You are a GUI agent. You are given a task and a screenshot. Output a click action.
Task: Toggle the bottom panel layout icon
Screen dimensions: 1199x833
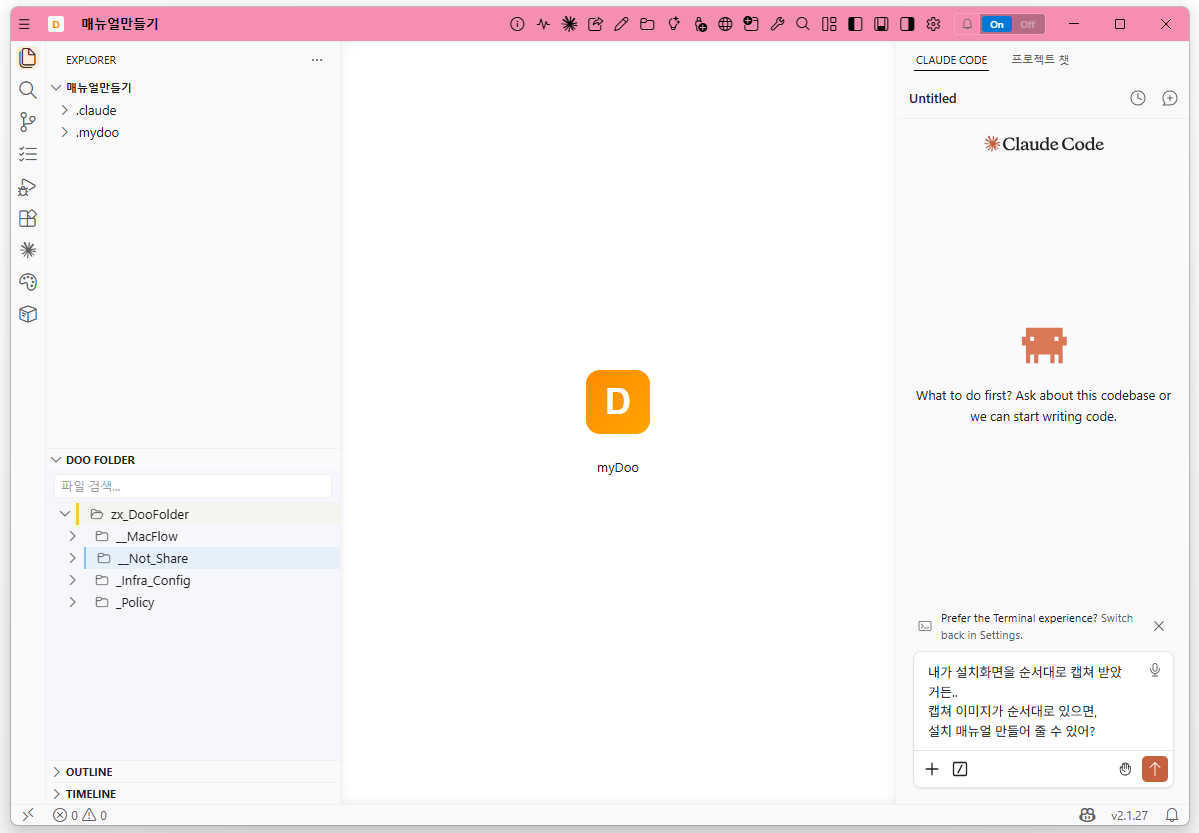pyautogui.click(x=882, y=24)
